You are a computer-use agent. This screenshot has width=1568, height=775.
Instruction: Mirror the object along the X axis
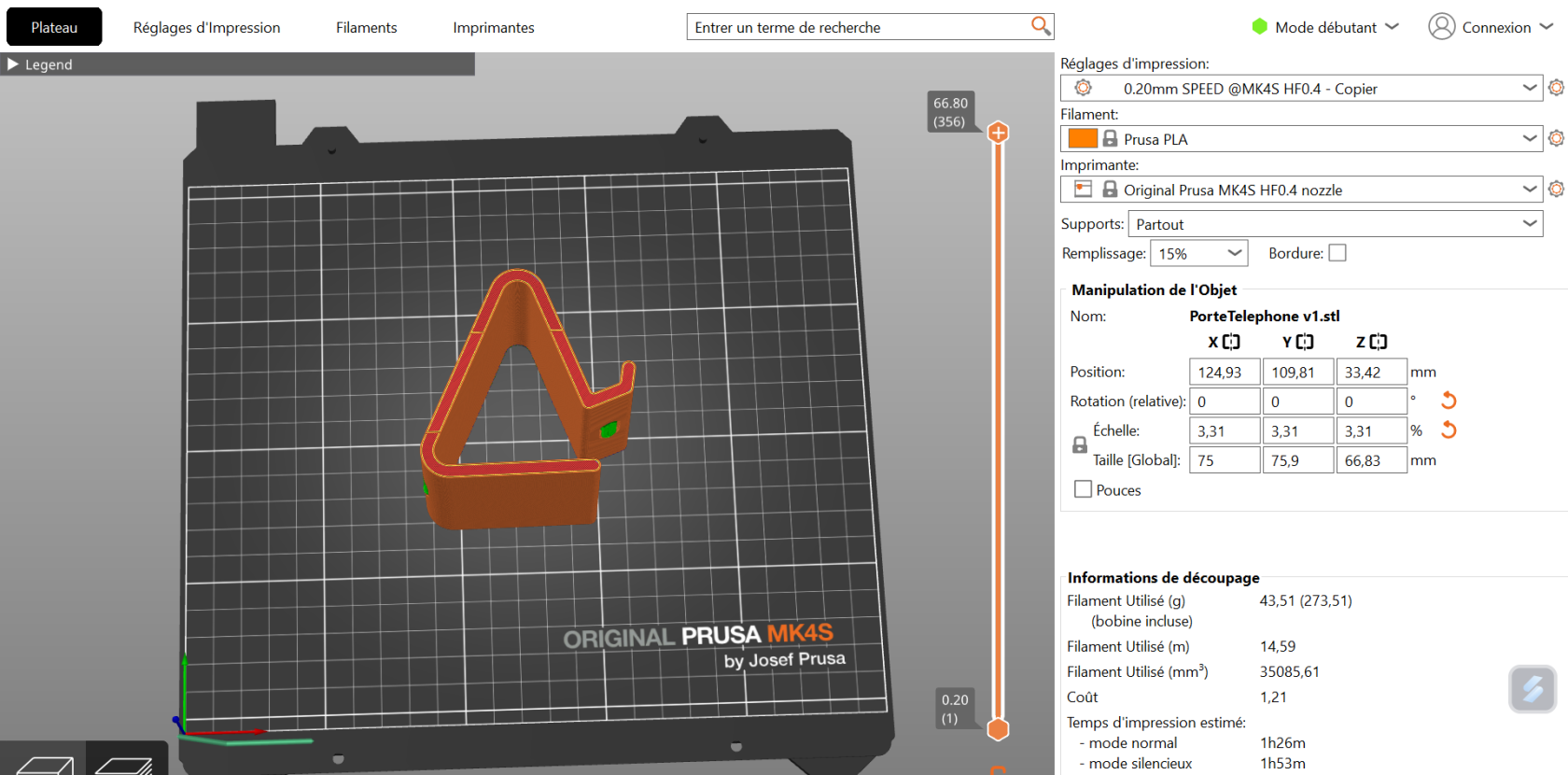coord(1231,342)
